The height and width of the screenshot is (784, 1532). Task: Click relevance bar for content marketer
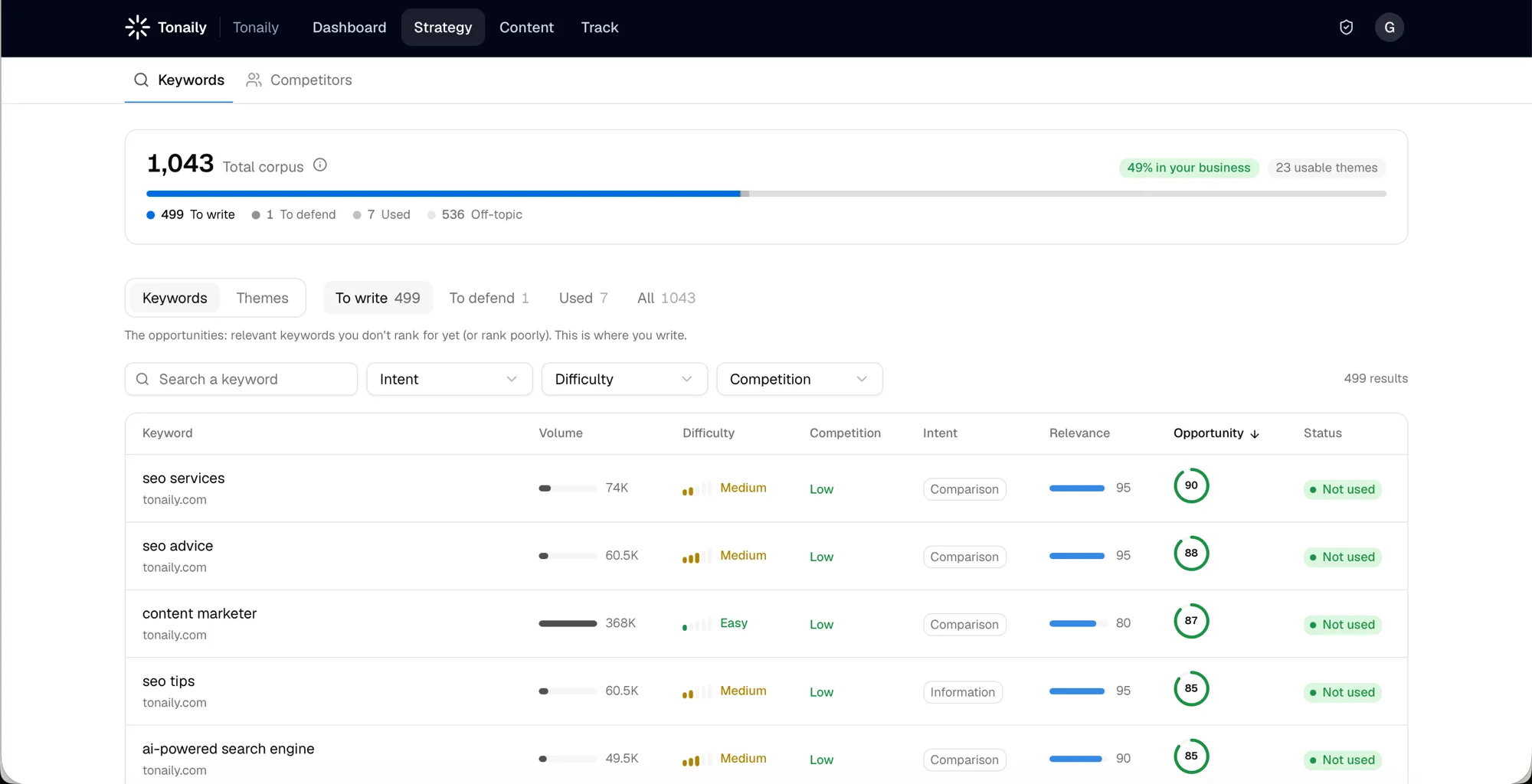tap(1078, 624)
